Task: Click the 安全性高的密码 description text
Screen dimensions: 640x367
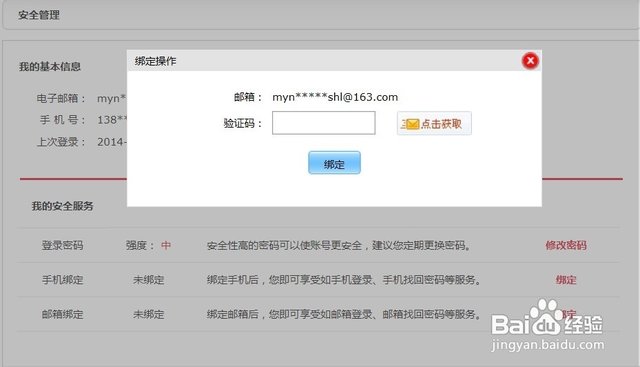Action: (x=339, y=245)
